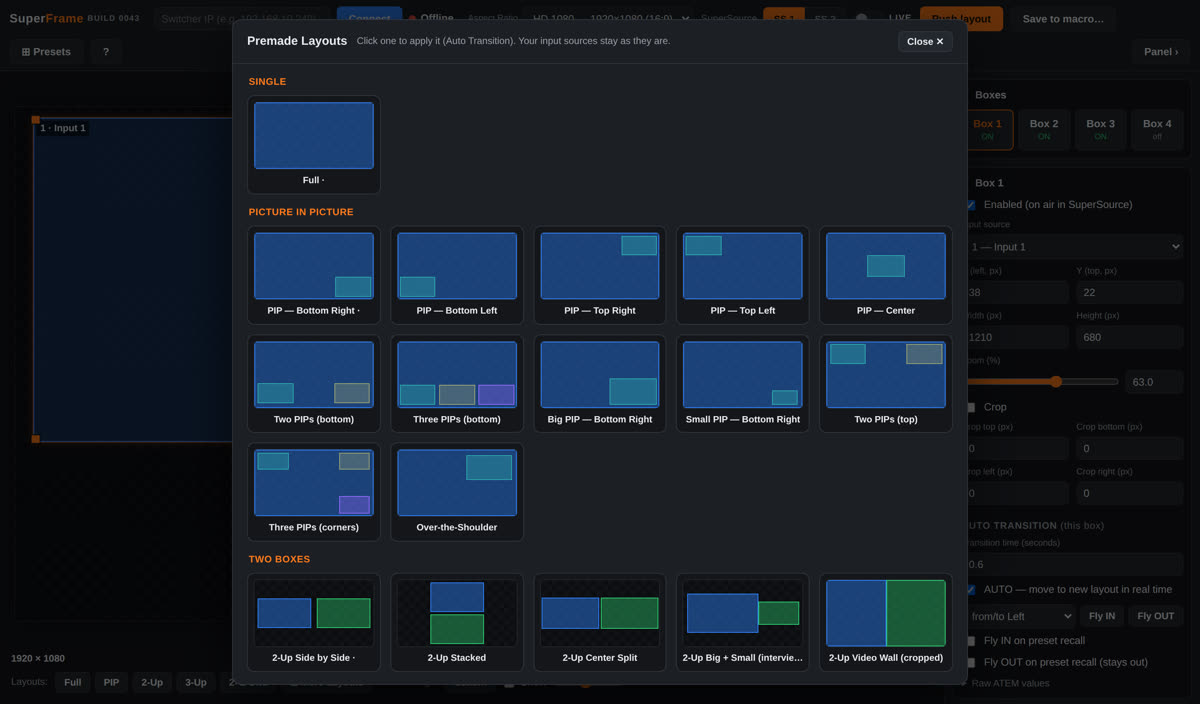Viewport: 1200px width, 704px height.
Task: Pick the Three PIPs (bottom) layout
Action: [x=457, y=384]
